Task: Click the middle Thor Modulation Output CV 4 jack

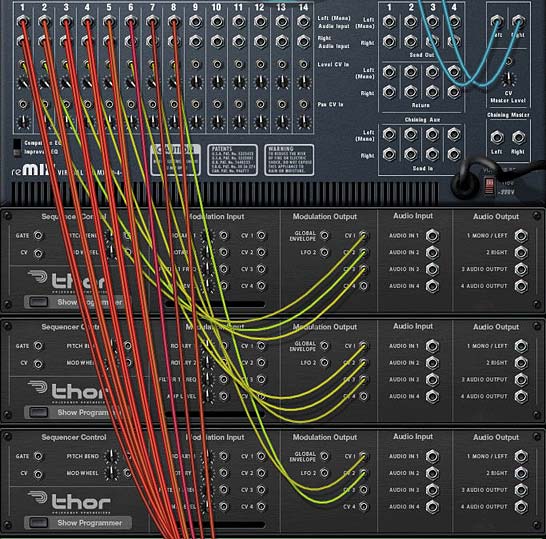Action: click(x=364, y=396)
